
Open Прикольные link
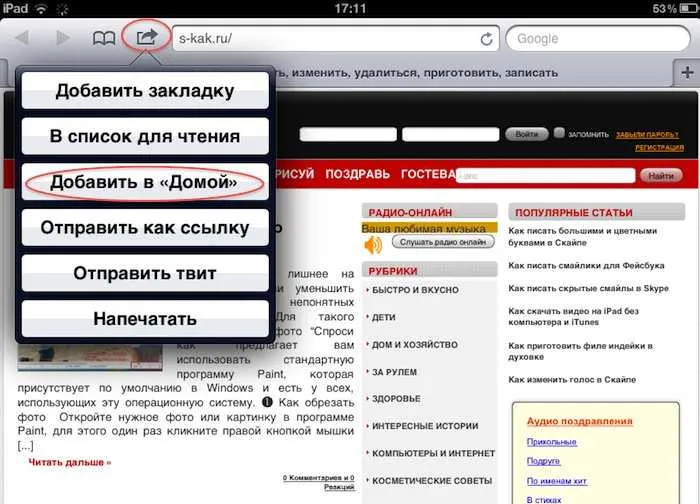point(552,442)
